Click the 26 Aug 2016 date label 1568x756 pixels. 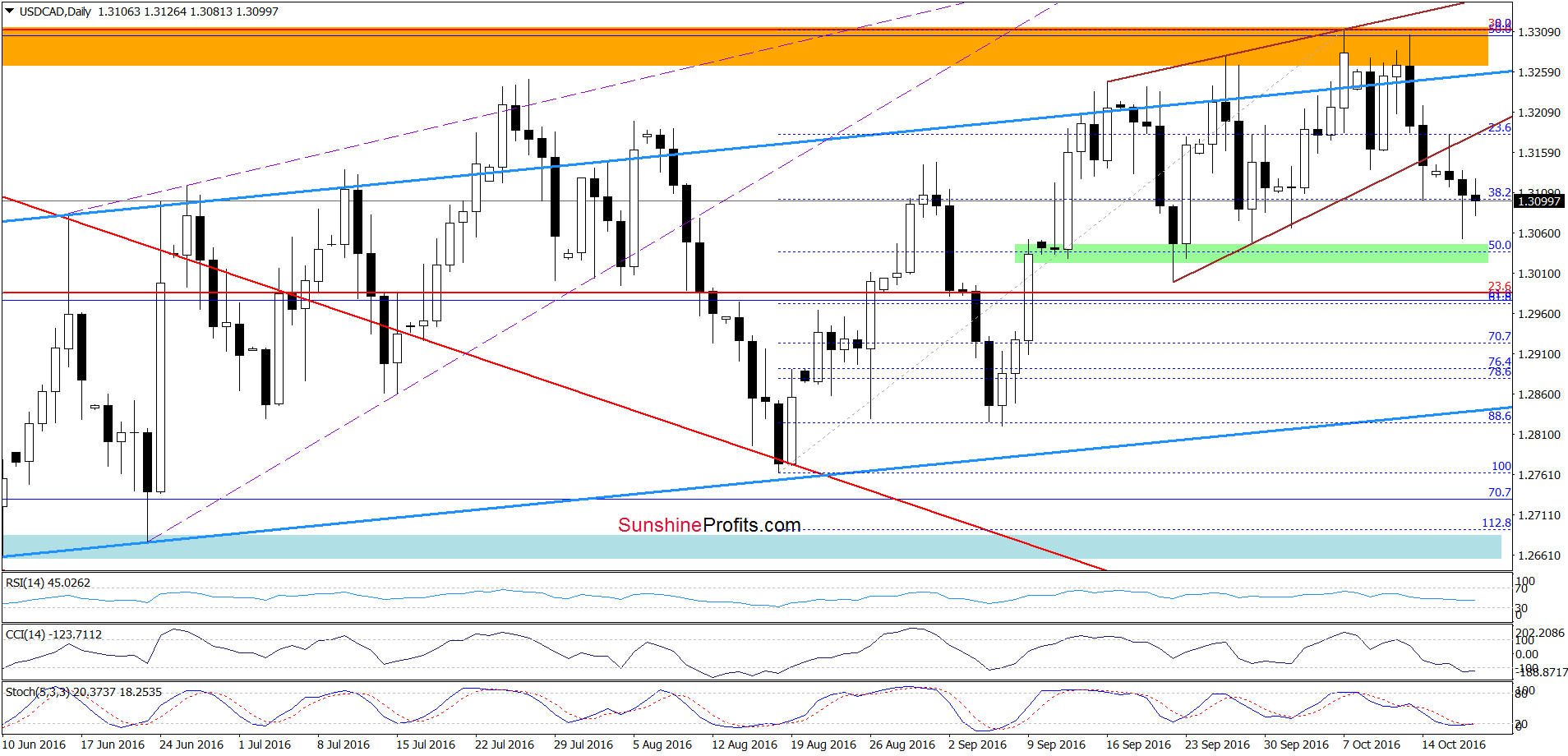pos(902,744)
